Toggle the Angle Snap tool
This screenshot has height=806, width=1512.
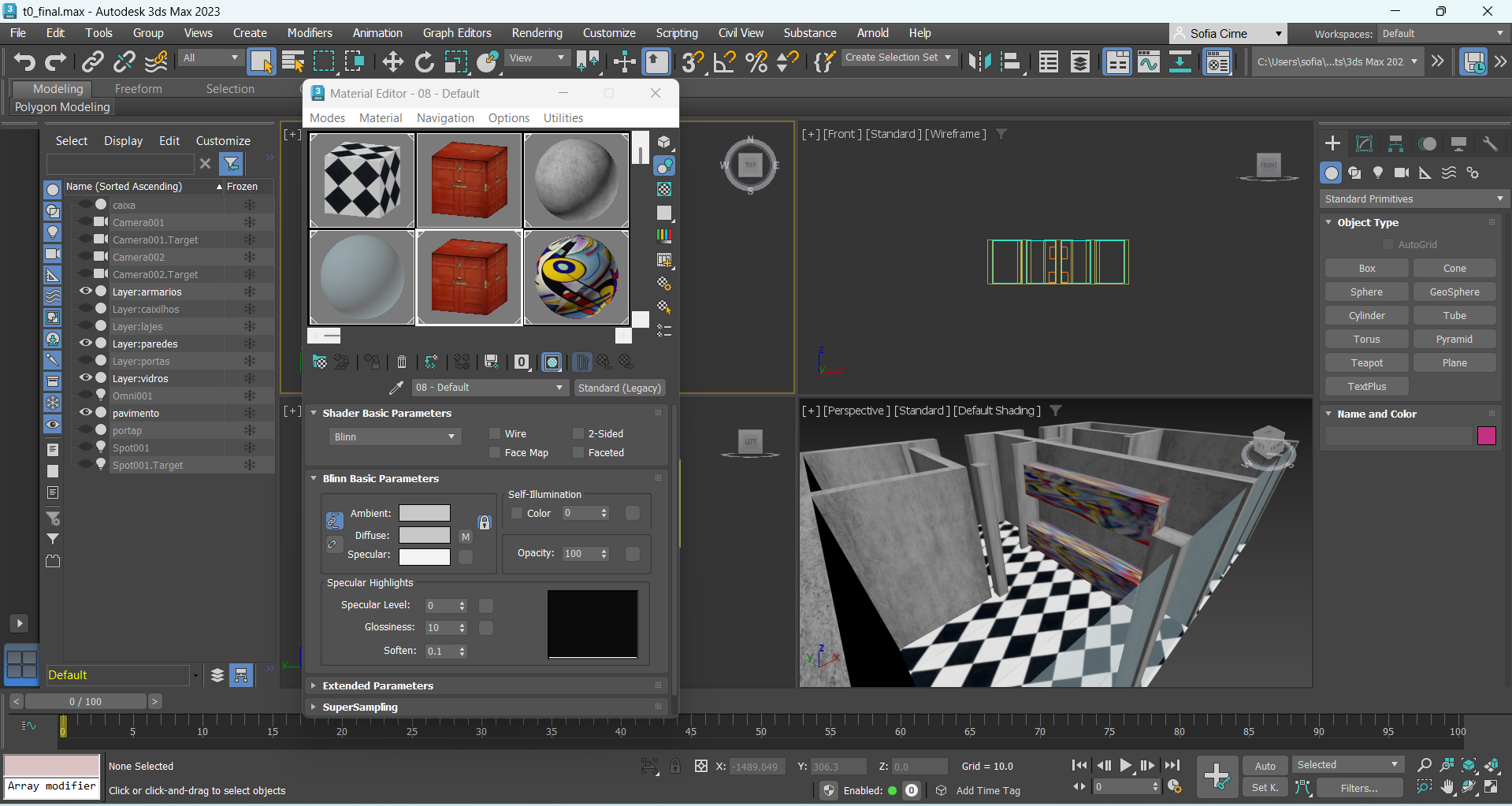pyautogui.click(x=724, y=61)
